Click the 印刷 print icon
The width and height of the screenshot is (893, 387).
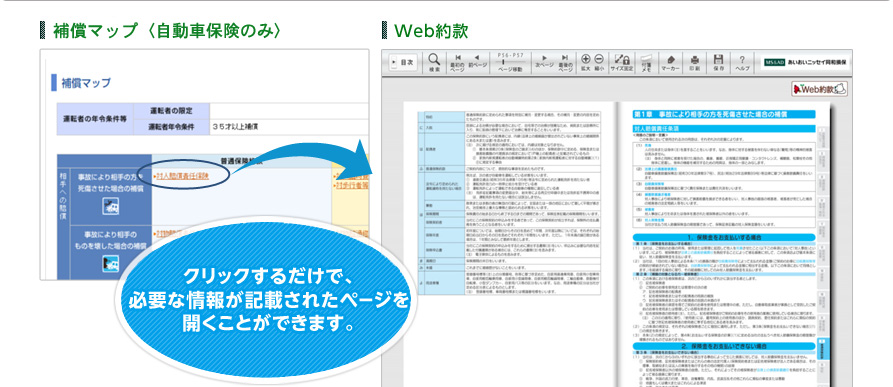coord(695,62)
